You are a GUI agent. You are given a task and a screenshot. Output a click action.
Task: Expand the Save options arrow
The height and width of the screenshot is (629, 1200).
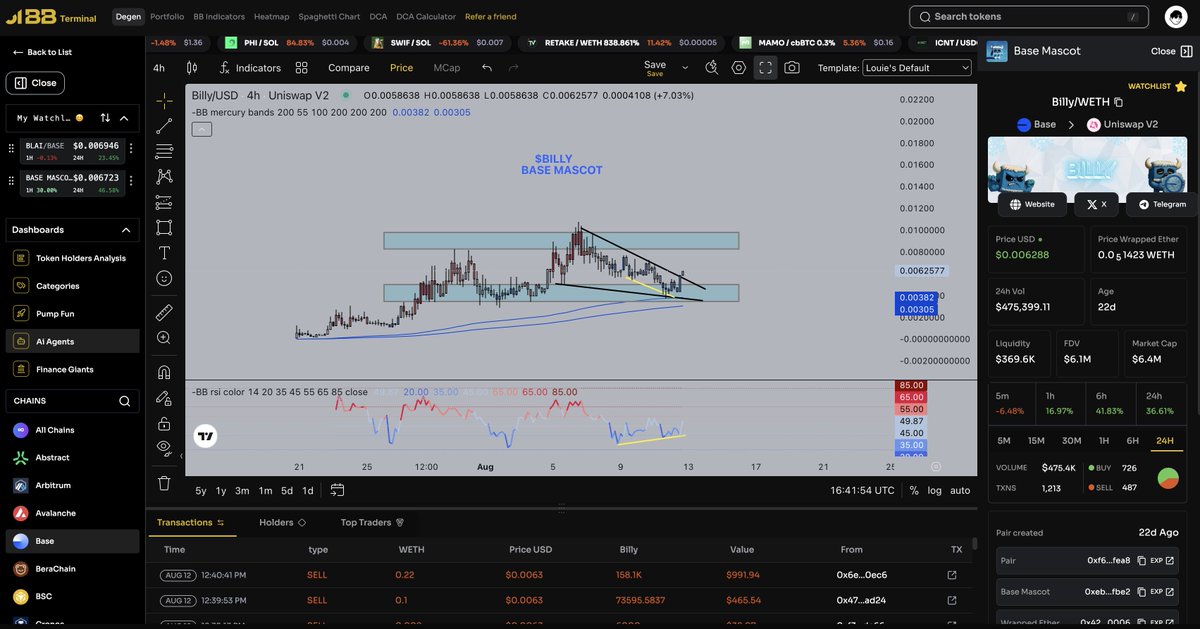[x=685, y=67]
